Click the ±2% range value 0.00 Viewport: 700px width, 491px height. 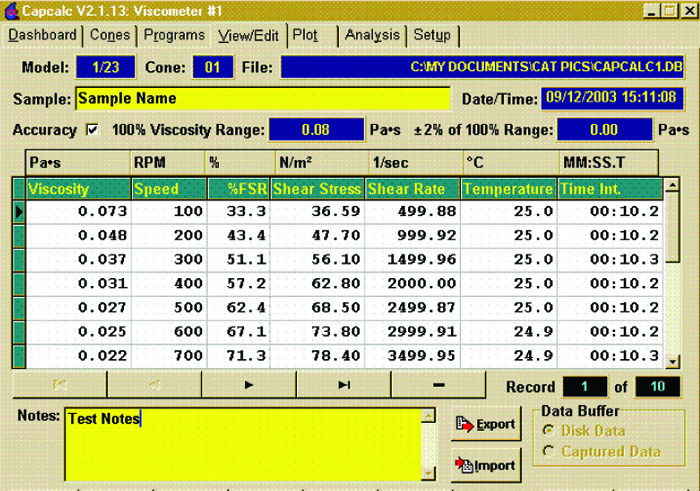tap(604, 130)
